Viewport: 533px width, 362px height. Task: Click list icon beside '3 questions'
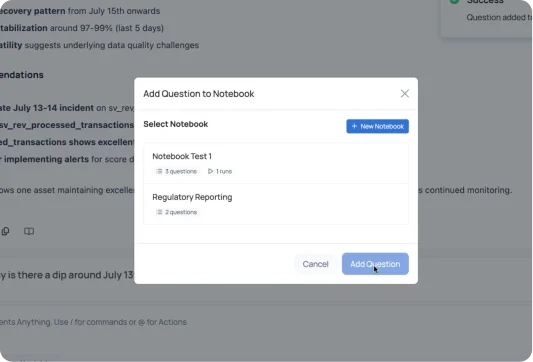coord(159,171)
